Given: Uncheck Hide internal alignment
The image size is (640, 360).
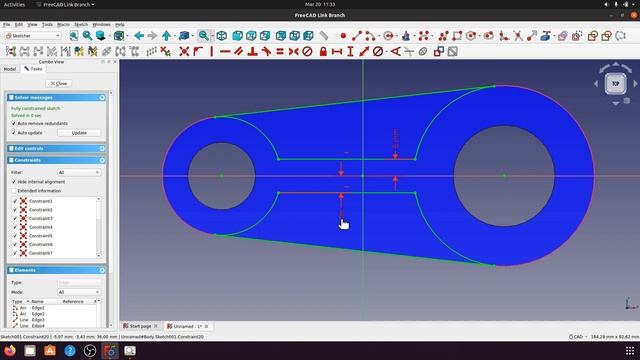Looking at the screenshot, I should (13, 182).
